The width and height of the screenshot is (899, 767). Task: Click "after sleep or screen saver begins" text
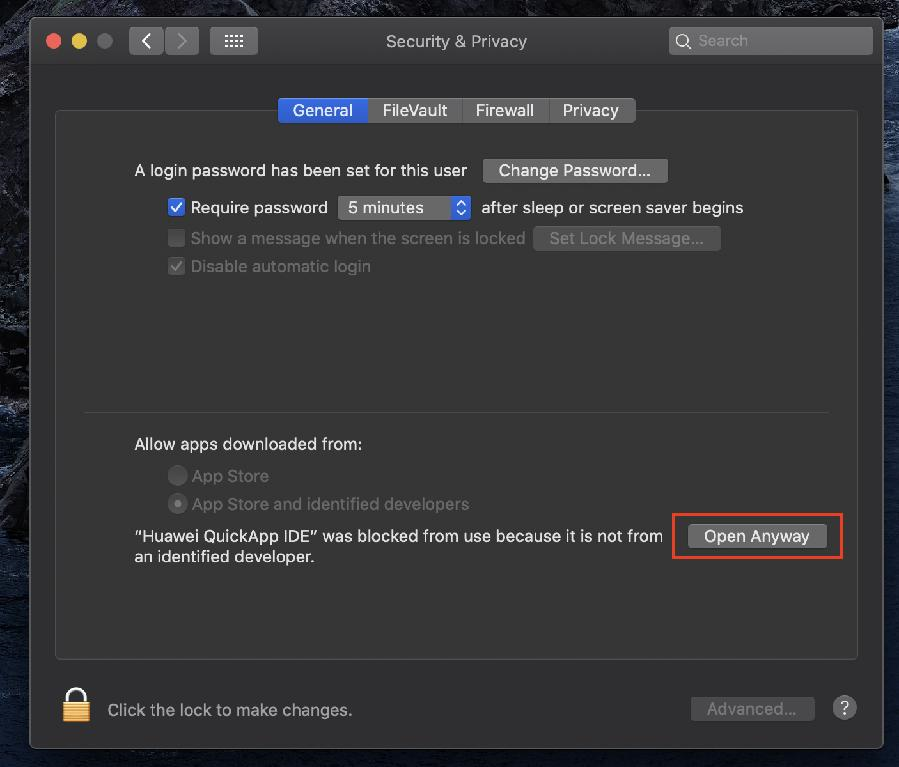(612, 208)
